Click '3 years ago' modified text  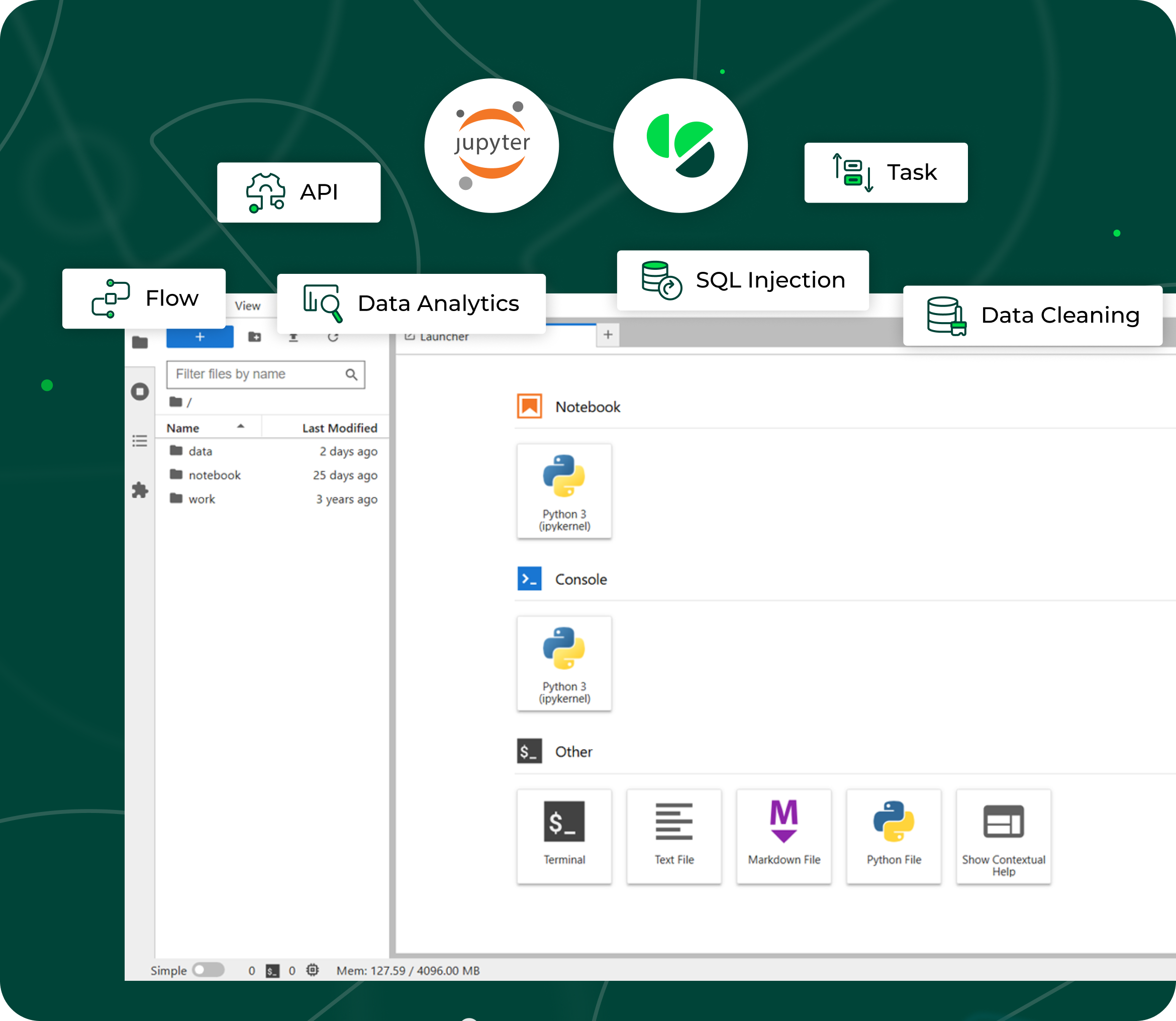pyautogui.click(x=346, y=499)
